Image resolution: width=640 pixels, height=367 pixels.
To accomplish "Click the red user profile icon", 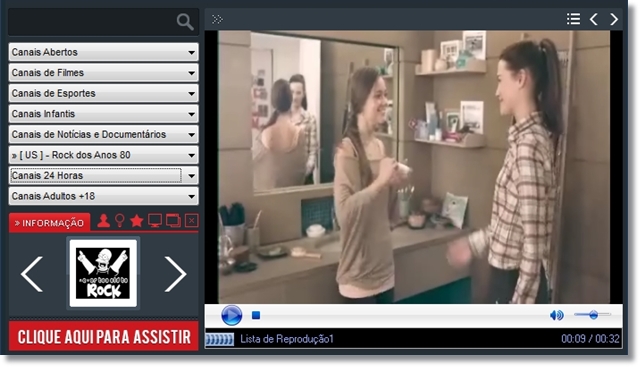I will point(103,221).
